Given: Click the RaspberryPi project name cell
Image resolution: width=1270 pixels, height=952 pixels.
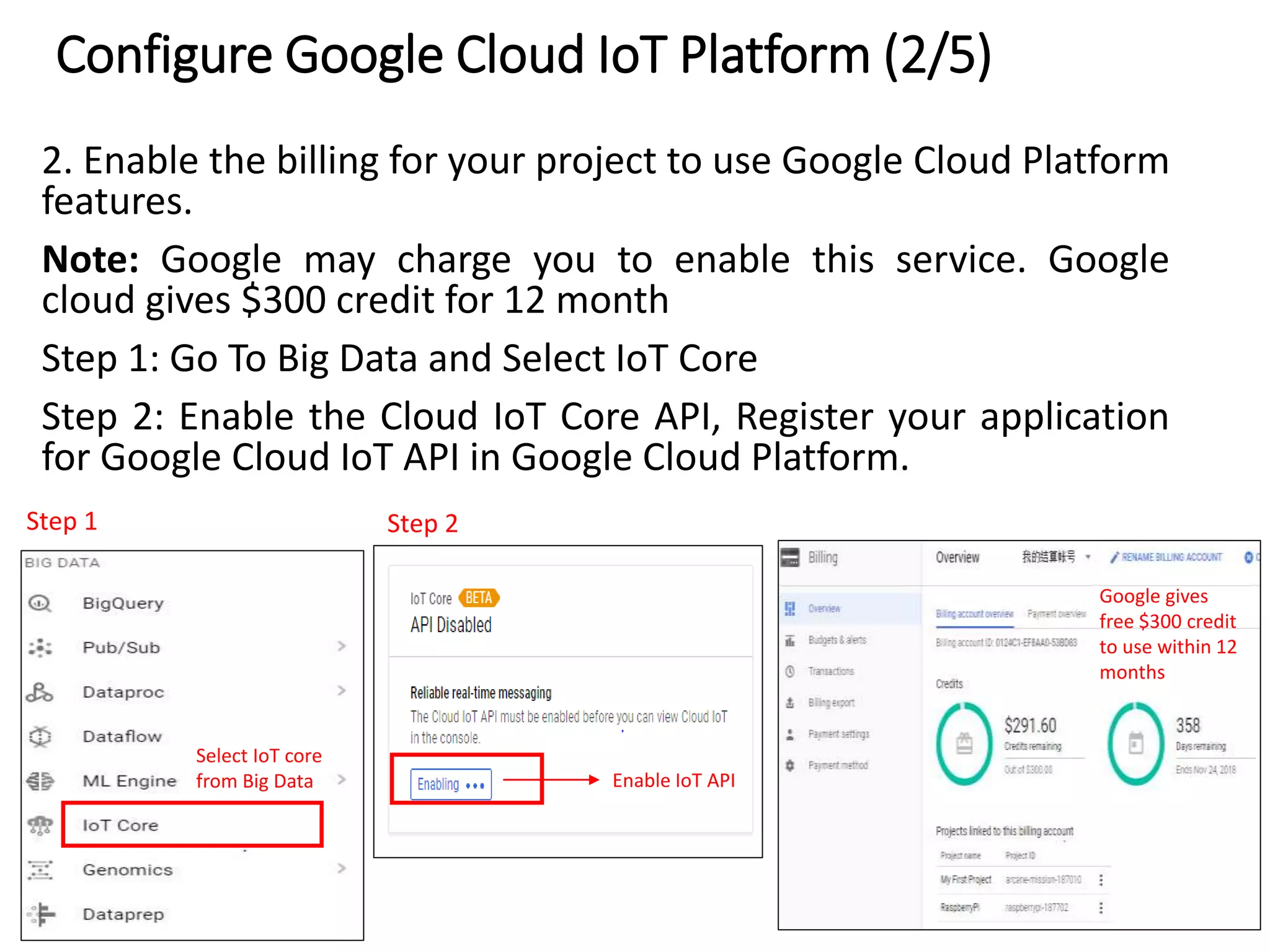Looking at the screenshot, I should [960, 908].
